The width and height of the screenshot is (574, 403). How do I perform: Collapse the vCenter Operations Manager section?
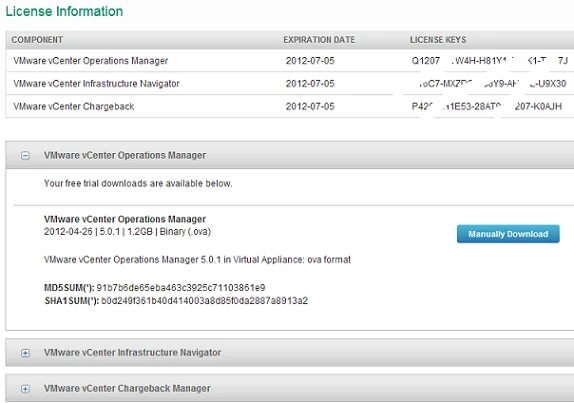click(x=25, y=156)
